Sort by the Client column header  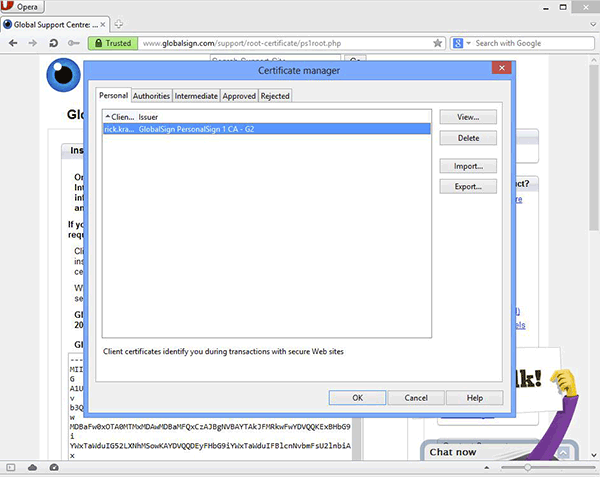(x=120, y=117)
